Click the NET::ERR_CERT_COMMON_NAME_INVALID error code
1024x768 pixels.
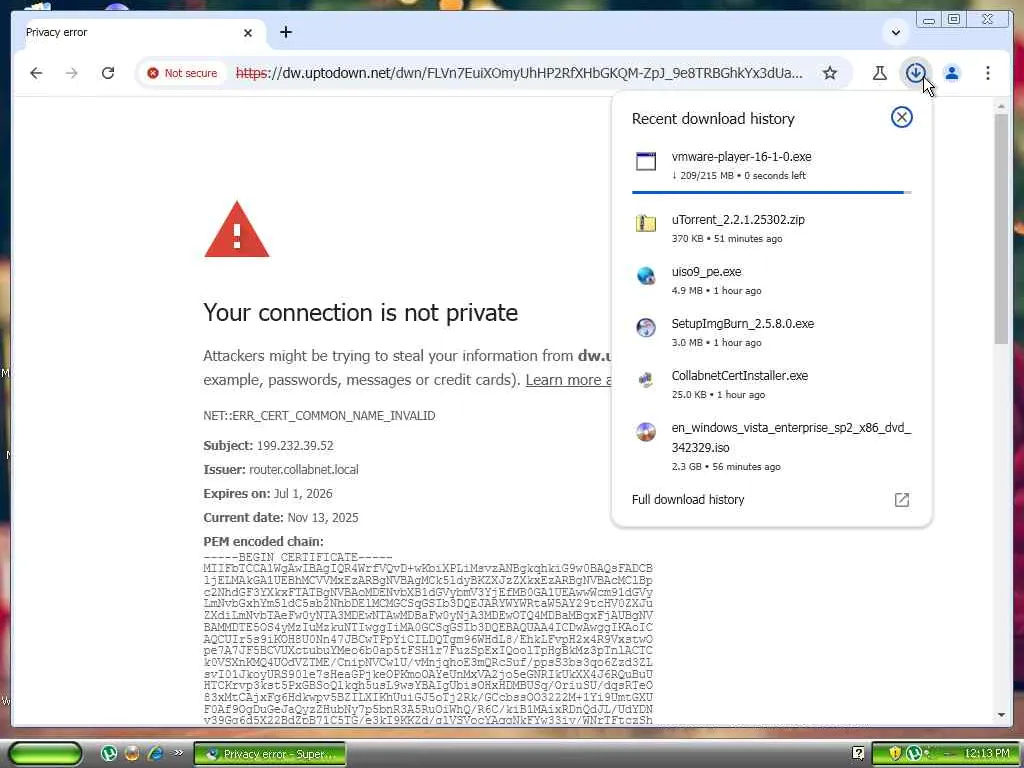(x=319, y=416)
